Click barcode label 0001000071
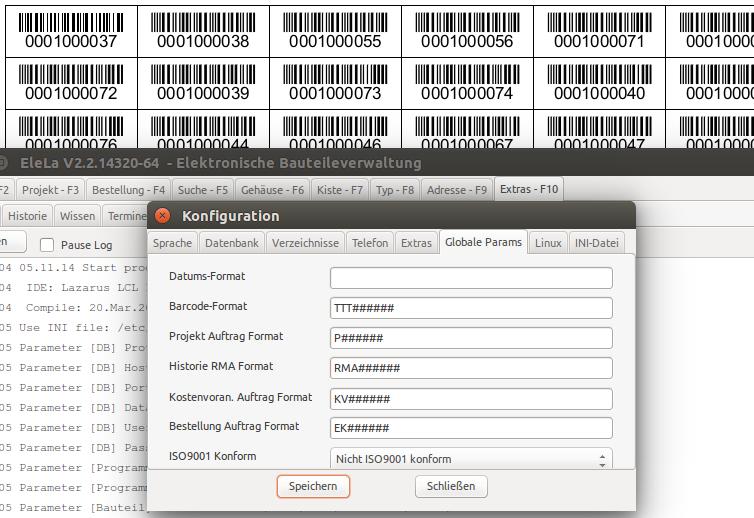 (599, 31)
